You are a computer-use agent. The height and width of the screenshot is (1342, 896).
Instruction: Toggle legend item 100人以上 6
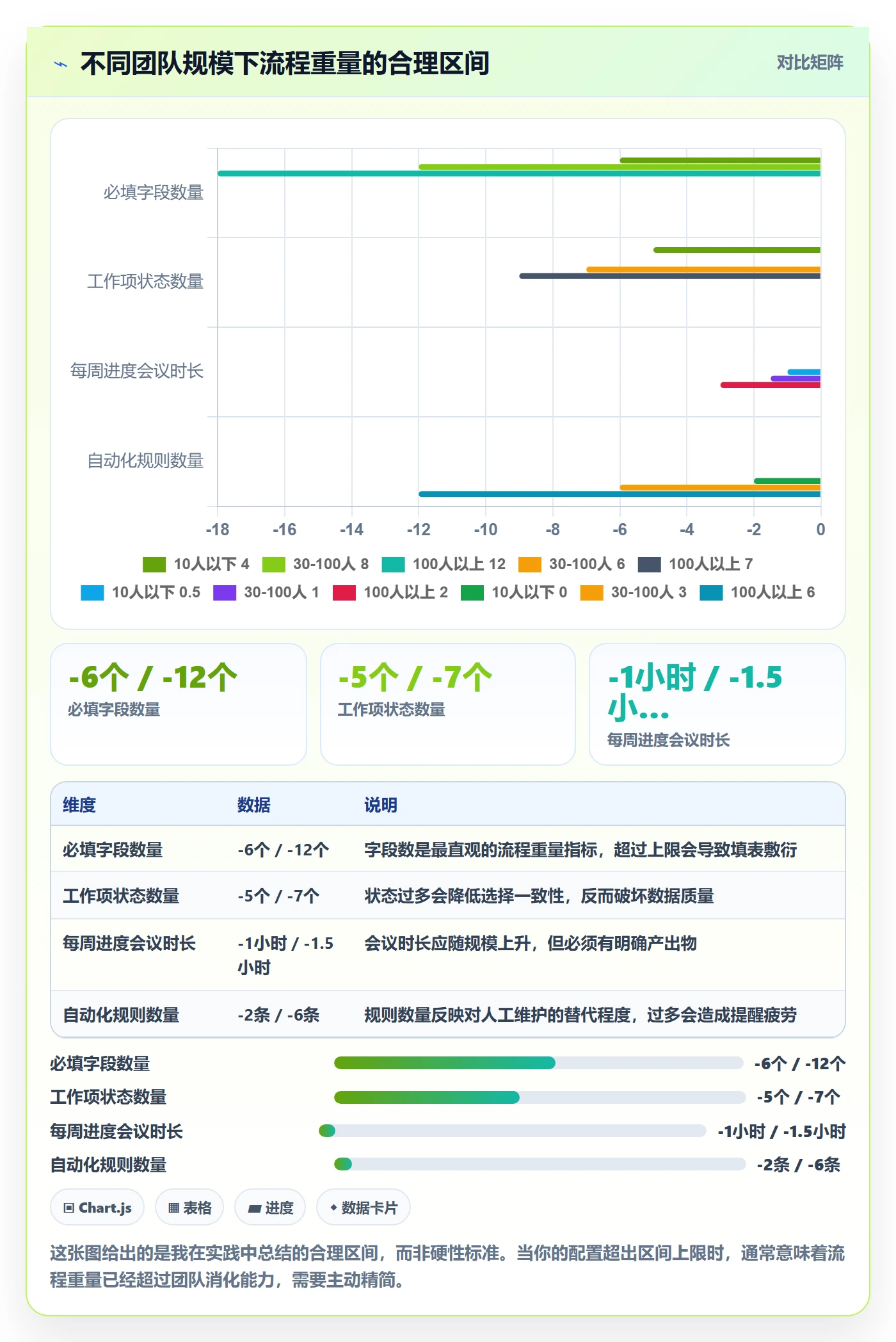pos(758,592)
